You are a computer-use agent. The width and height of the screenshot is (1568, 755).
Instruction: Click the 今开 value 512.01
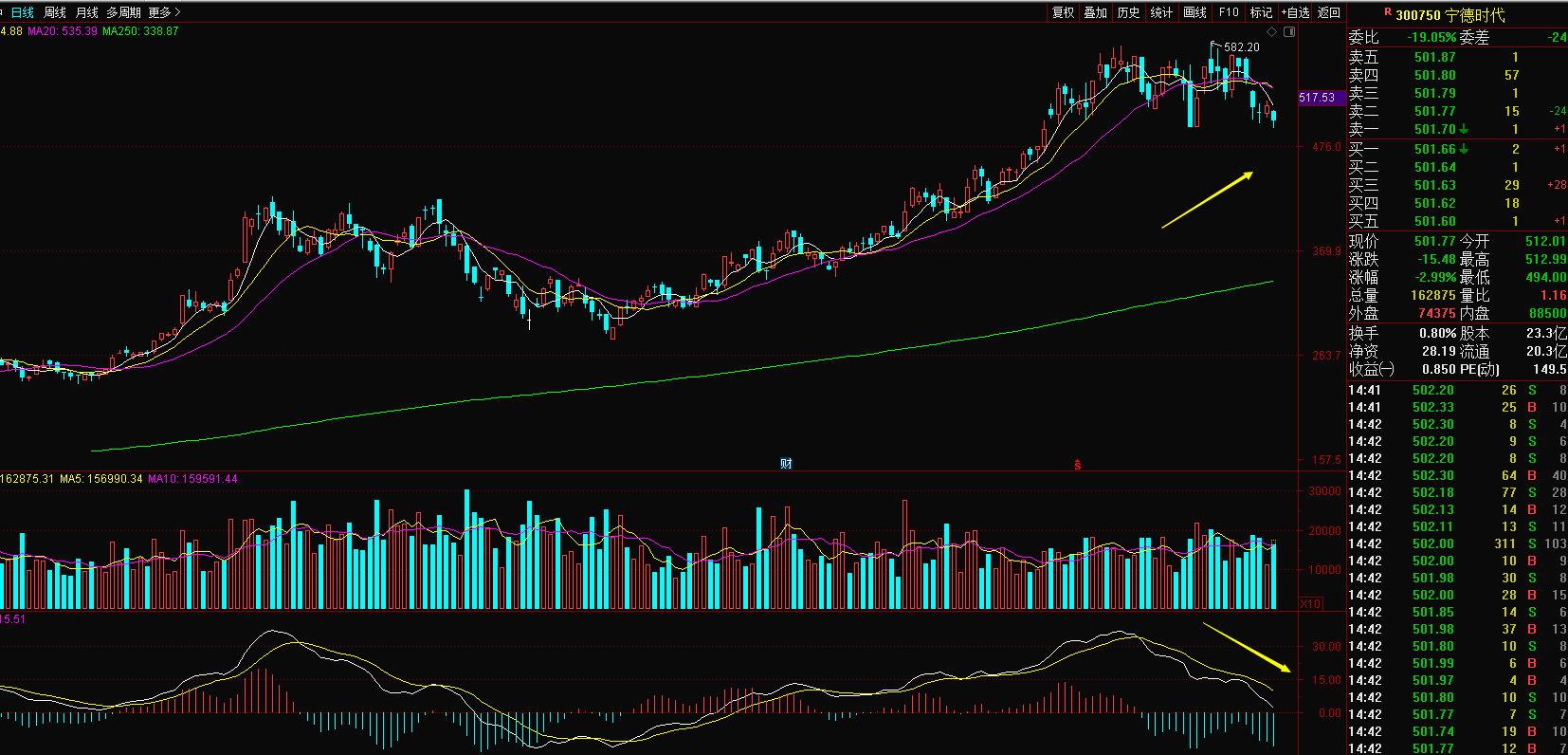[1545, 241]
